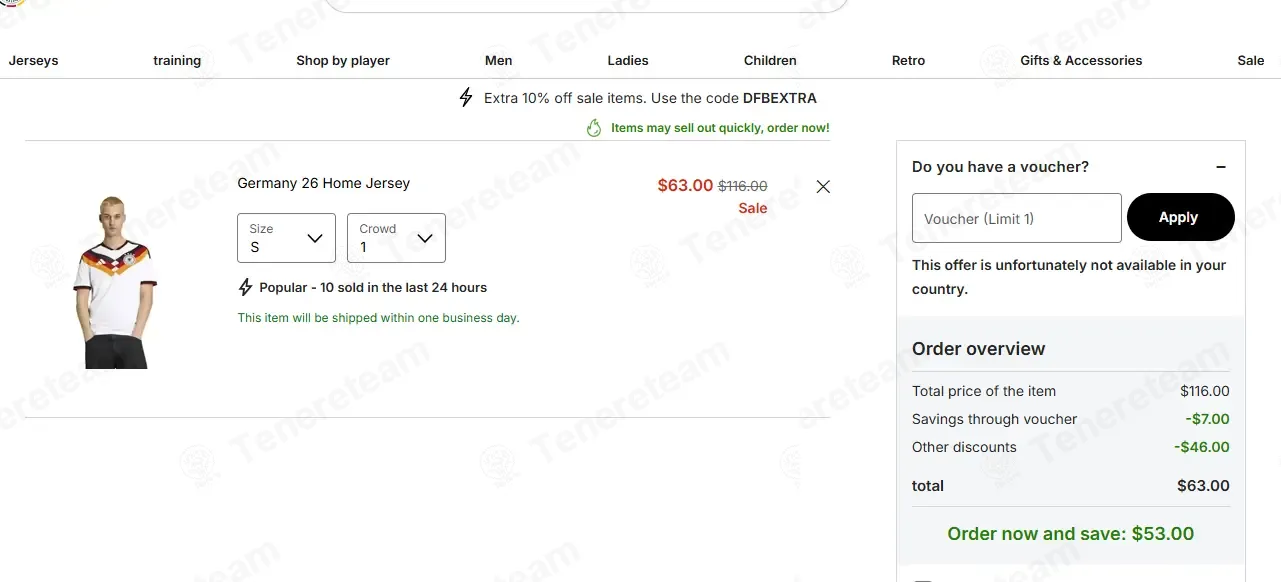Viewport: 1281px width, 582px height.
Task: Browse the Retro section
Action: [x=908, y=61]
